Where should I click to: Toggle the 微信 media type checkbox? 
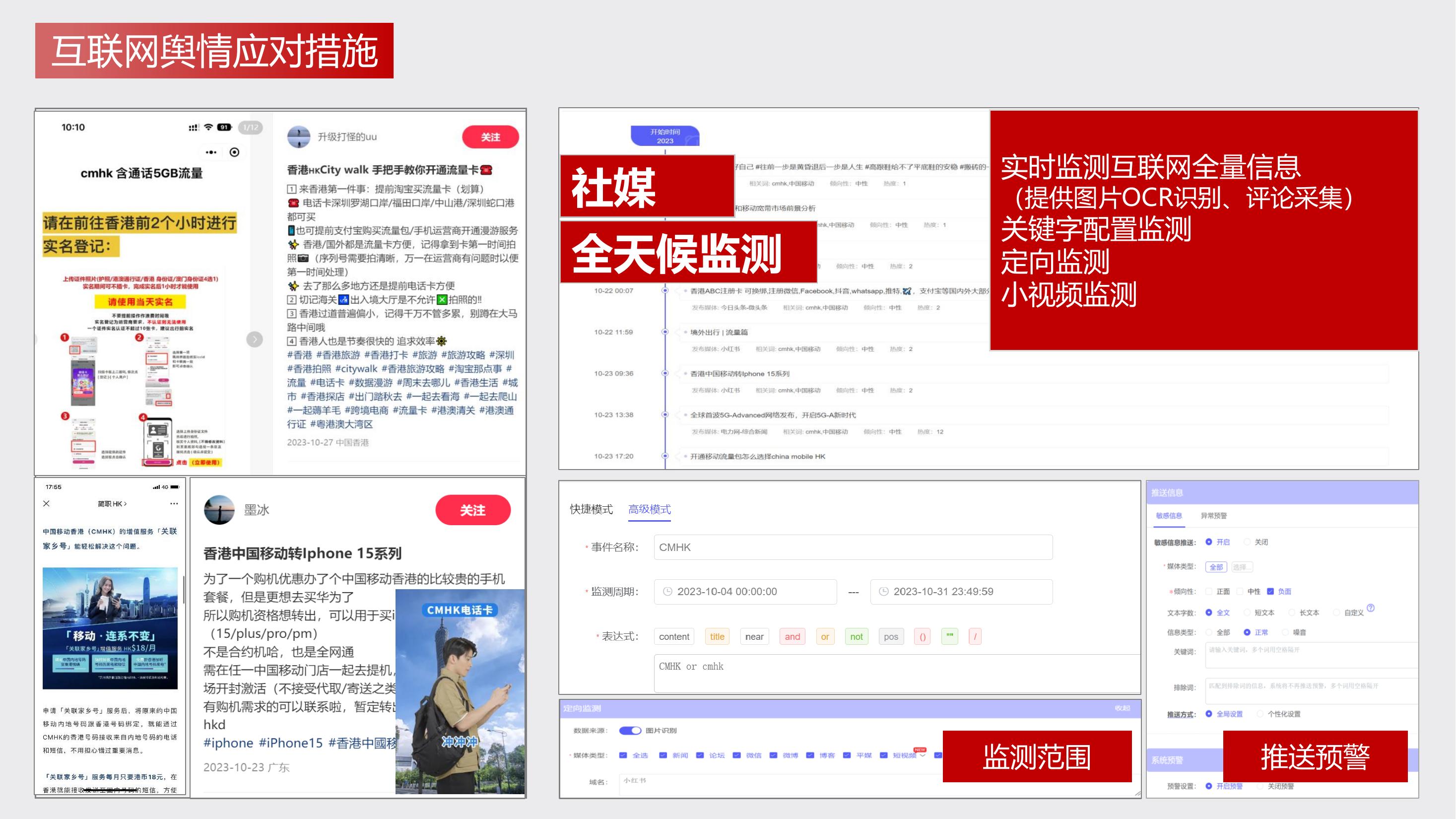click(736, 755)
